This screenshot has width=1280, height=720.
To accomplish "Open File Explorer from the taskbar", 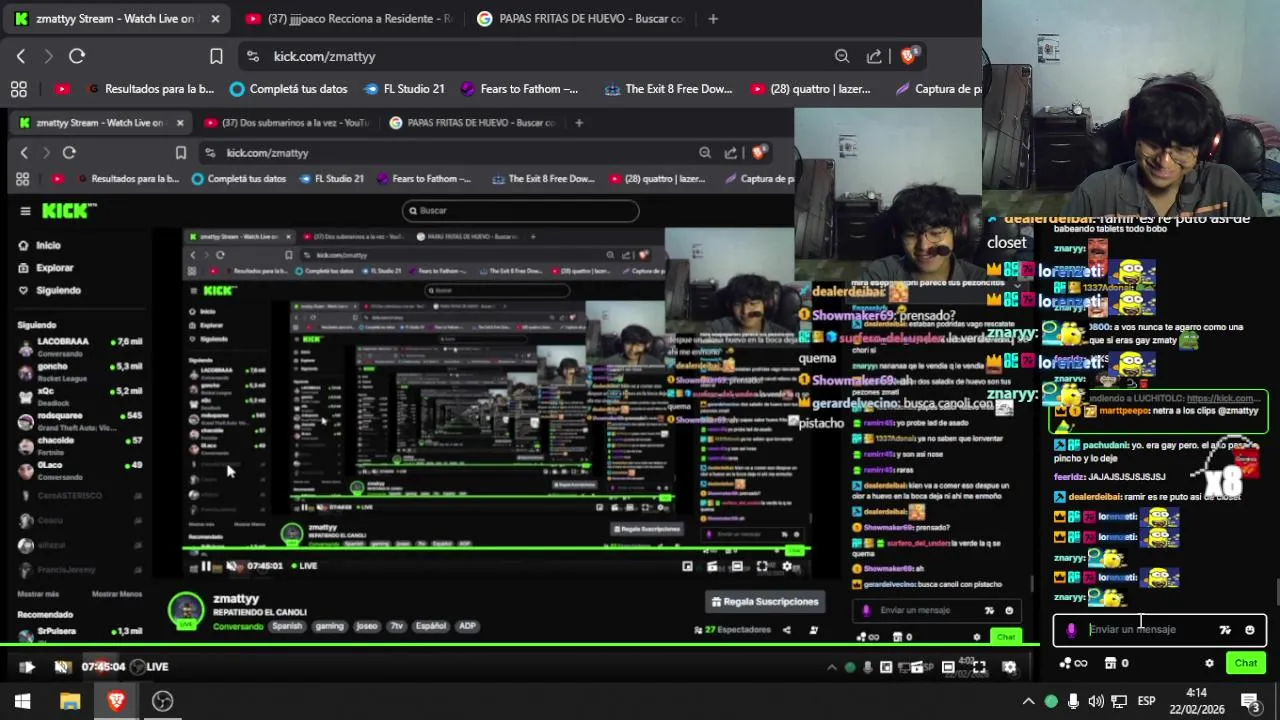I will pyautogui.click(x=69, y=701).
